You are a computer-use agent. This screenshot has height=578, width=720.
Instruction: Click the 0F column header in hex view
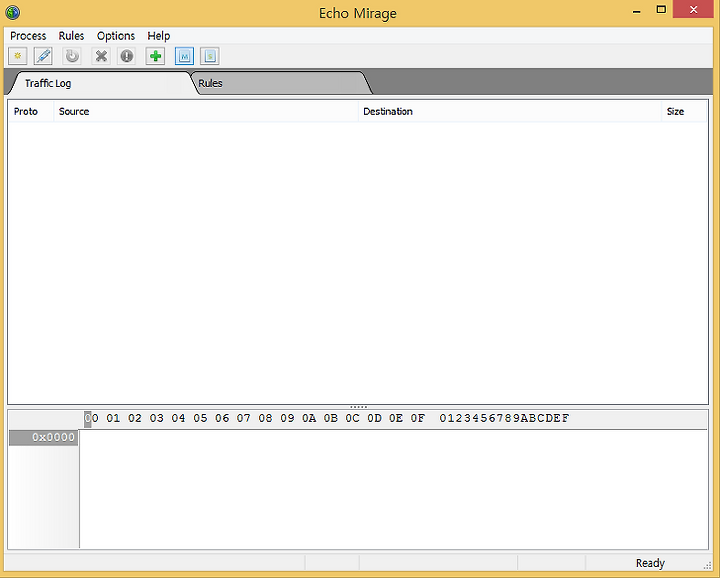pos(418,418)
